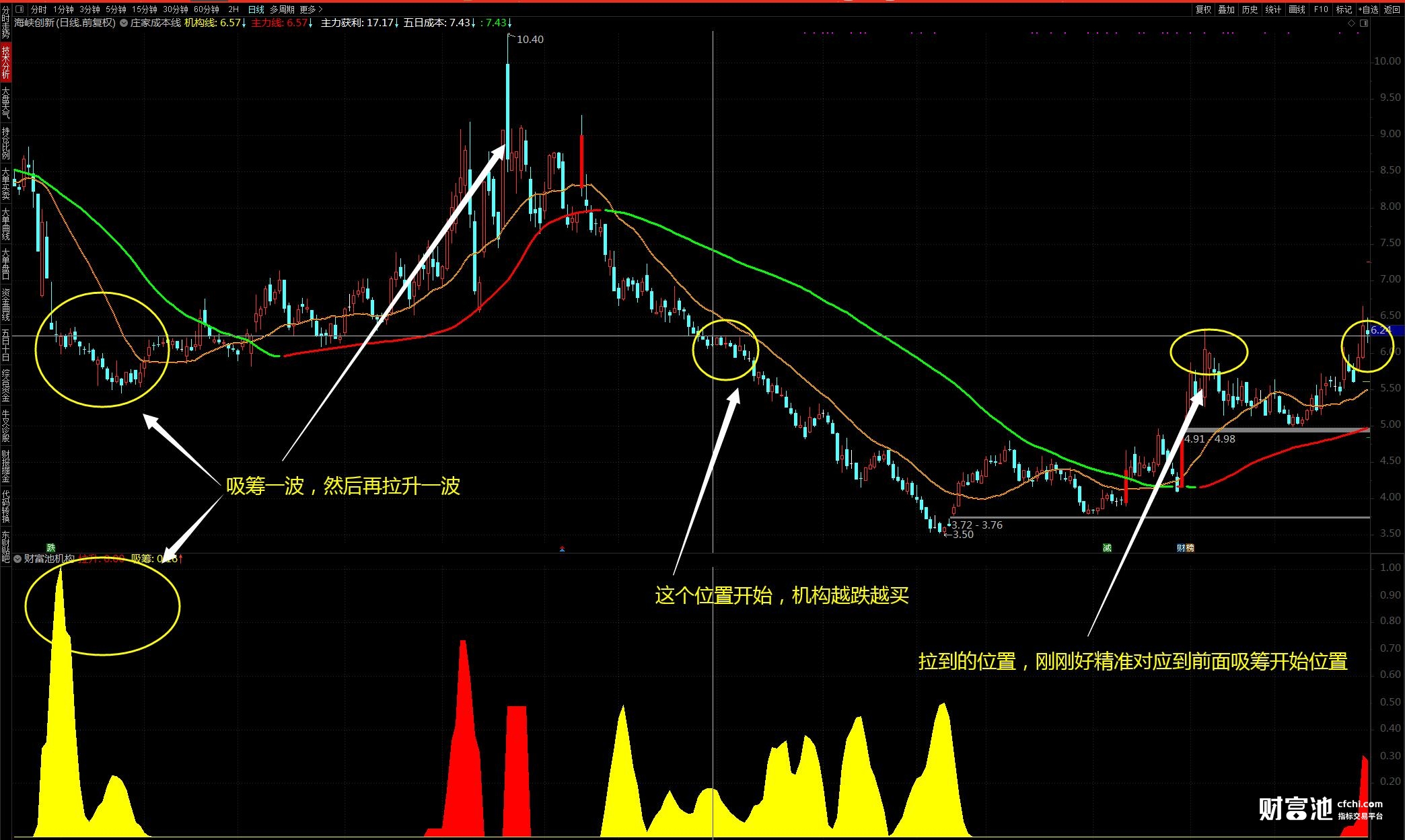Open dropdown next to 庄家成本线 indicator

pyautogui.click(x=124, y=23)
